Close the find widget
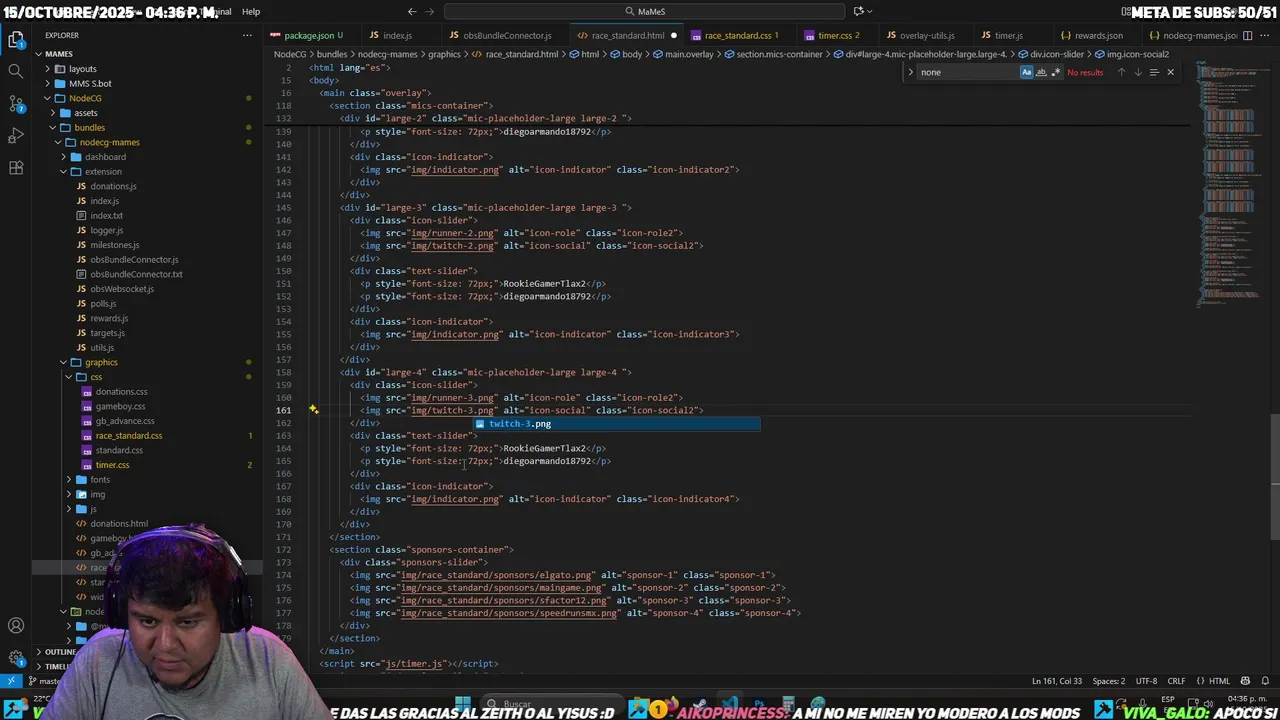The height and width of the screenshot is (720, 1280). coord(1170,72)
